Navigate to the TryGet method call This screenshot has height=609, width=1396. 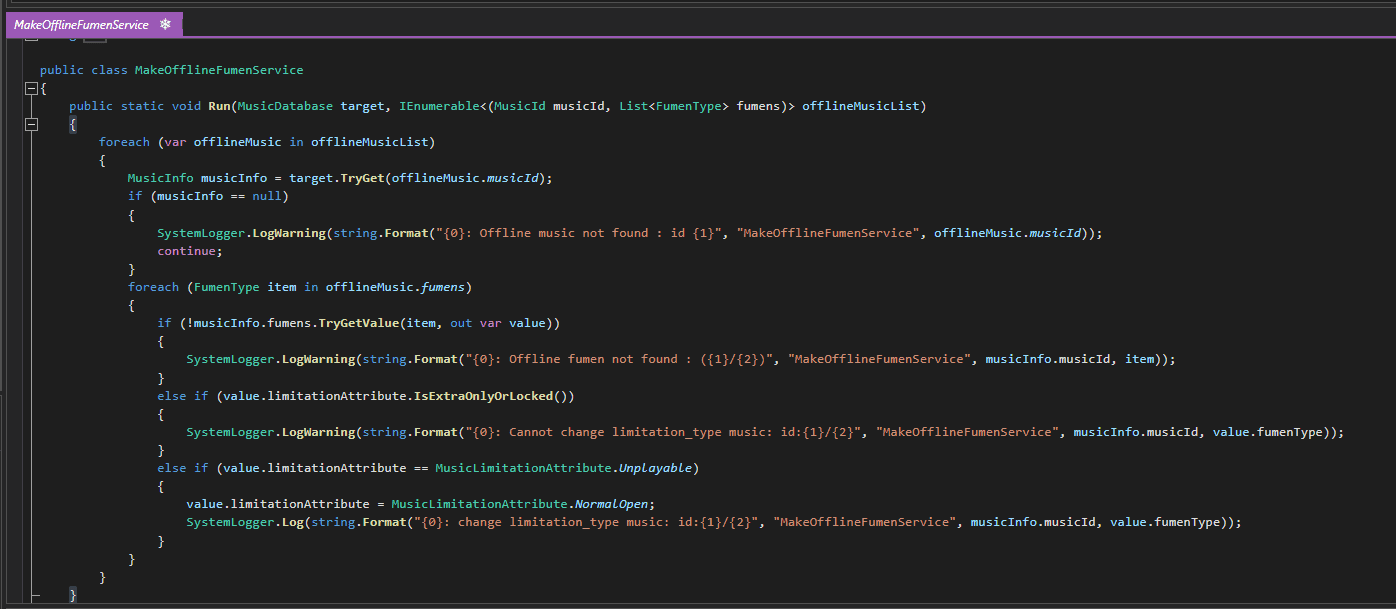(362, 178)
